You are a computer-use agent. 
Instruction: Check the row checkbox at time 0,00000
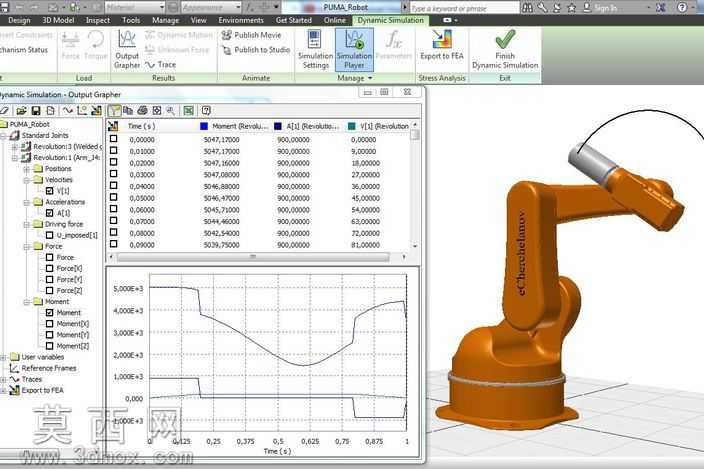tap(114, 139)
